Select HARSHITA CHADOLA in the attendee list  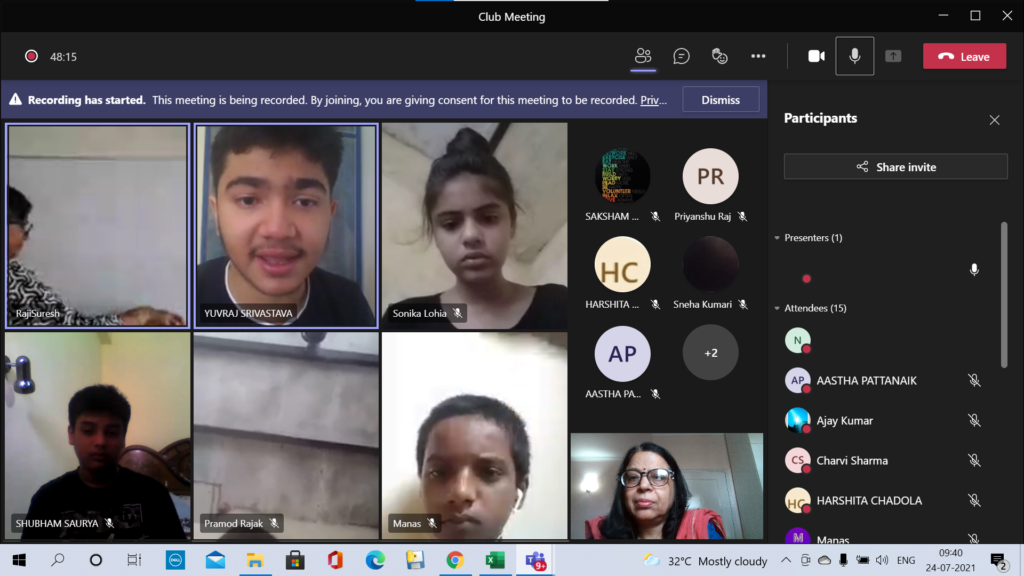coord(885,500)
